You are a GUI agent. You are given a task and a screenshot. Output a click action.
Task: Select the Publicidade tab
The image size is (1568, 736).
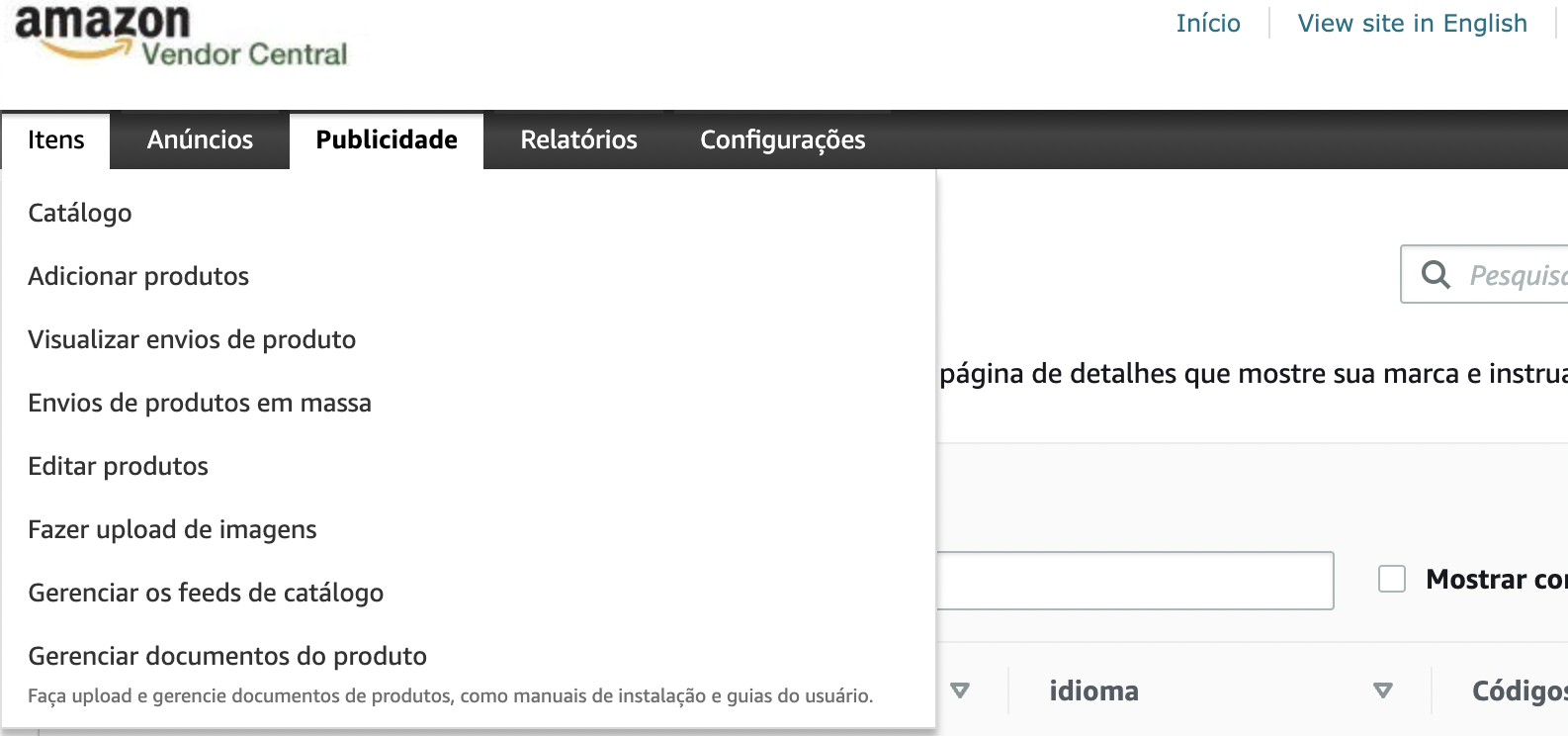pos(387,140)
